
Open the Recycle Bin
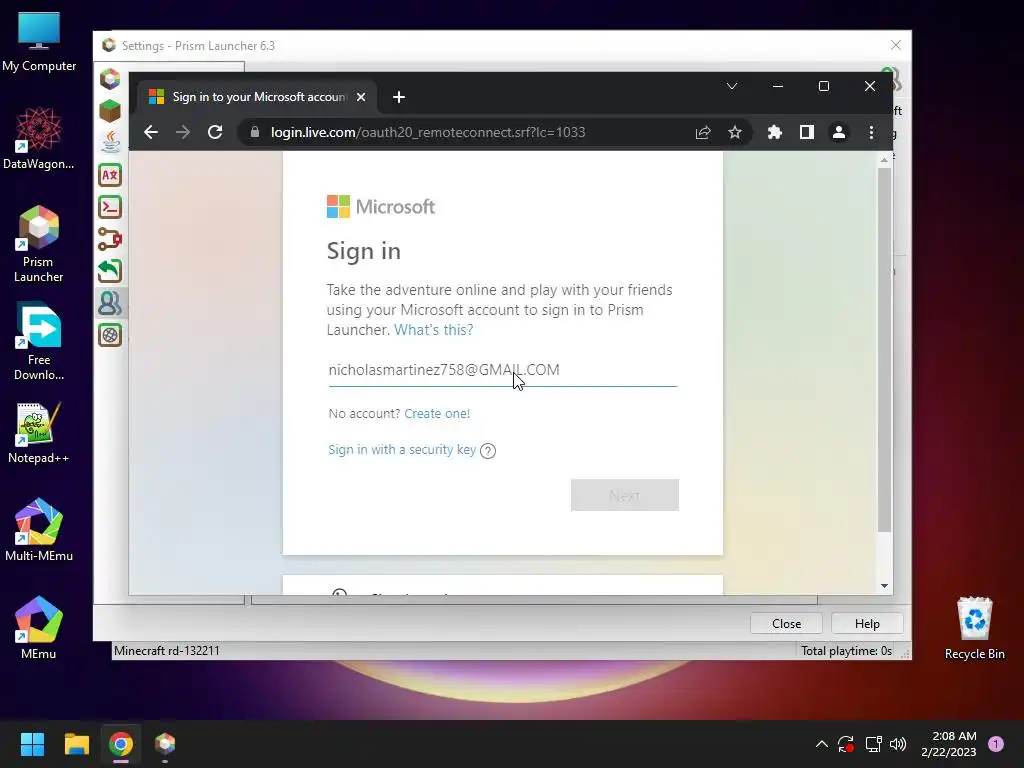974,628
